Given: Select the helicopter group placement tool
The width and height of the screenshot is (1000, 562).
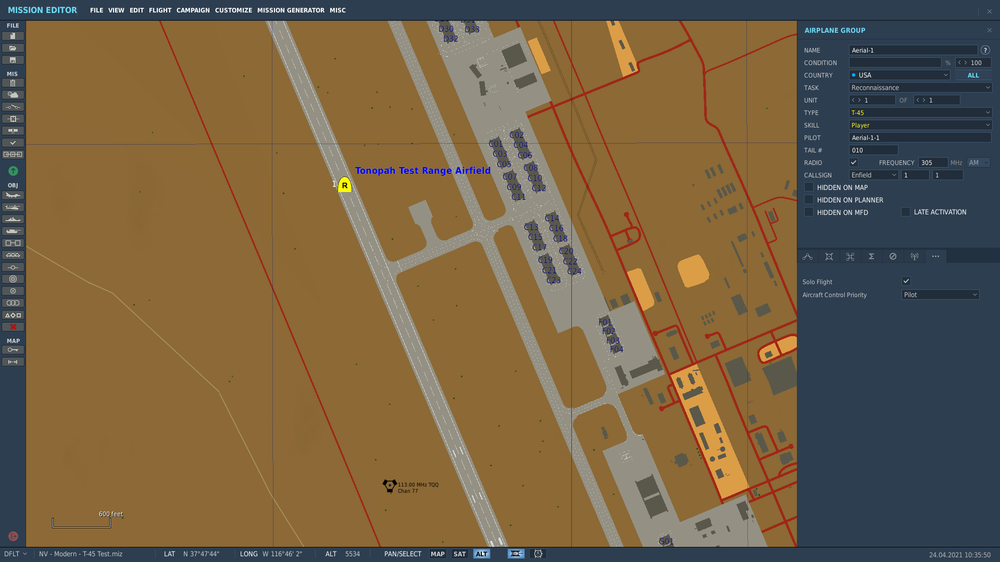Looking at the screenshot, I should [x=13, y=207].
